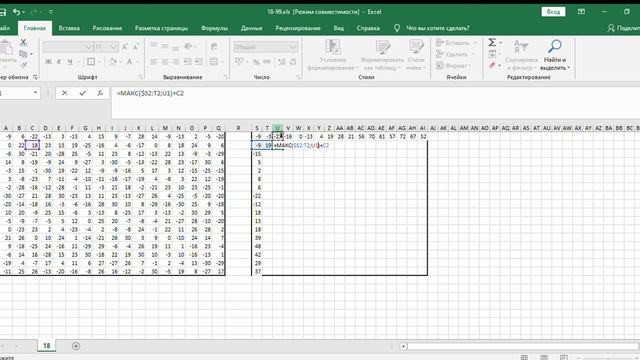This screenshot has height=360, width=640.
Task: Open Conditional Formatting (Условное форматирование)
Action: pyautogui.click(x=333, y=55)
